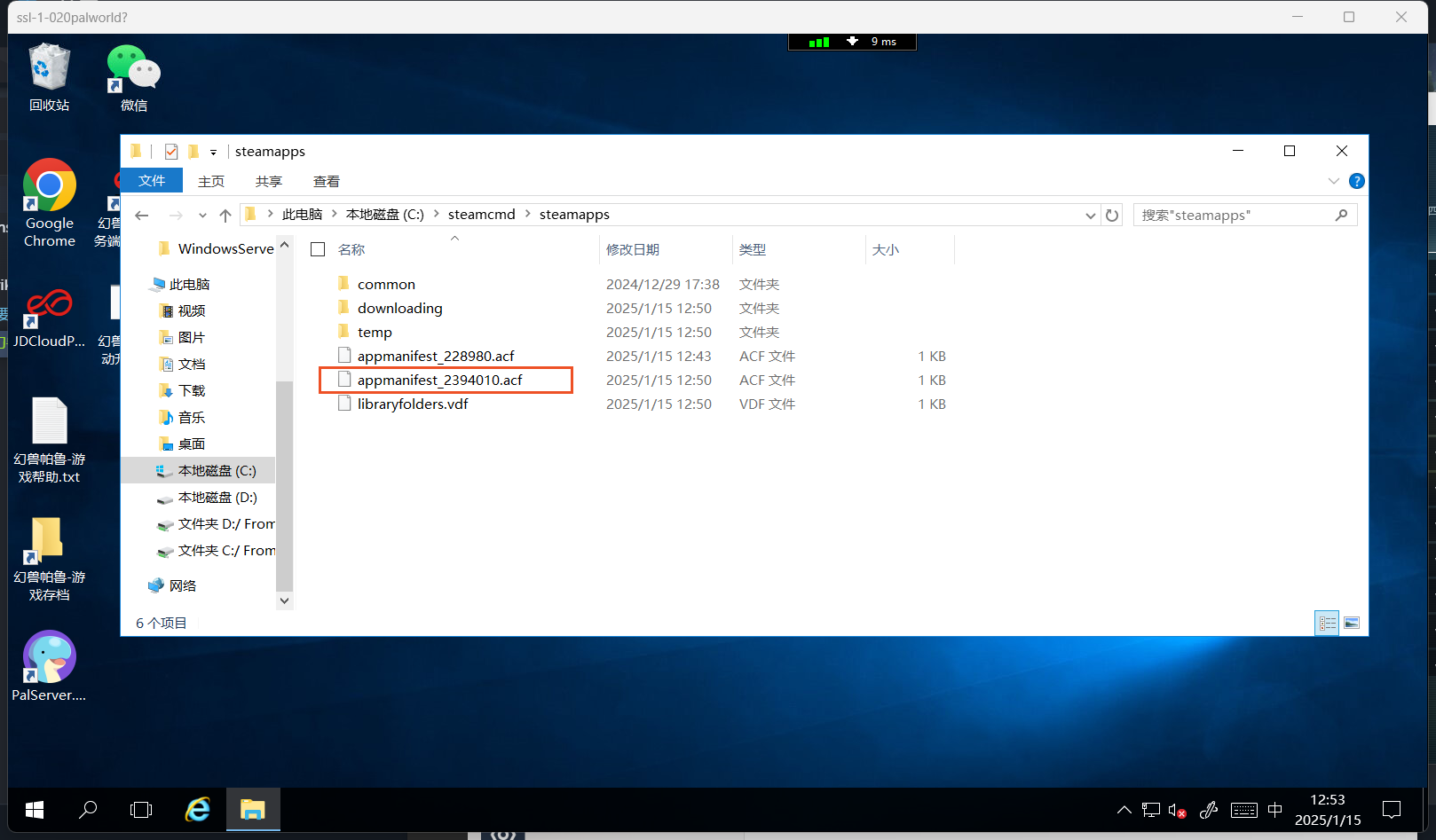Open the 文件 ribbon tab
This screenshot has height=840, width=1436.
click(x=152, y=181)
